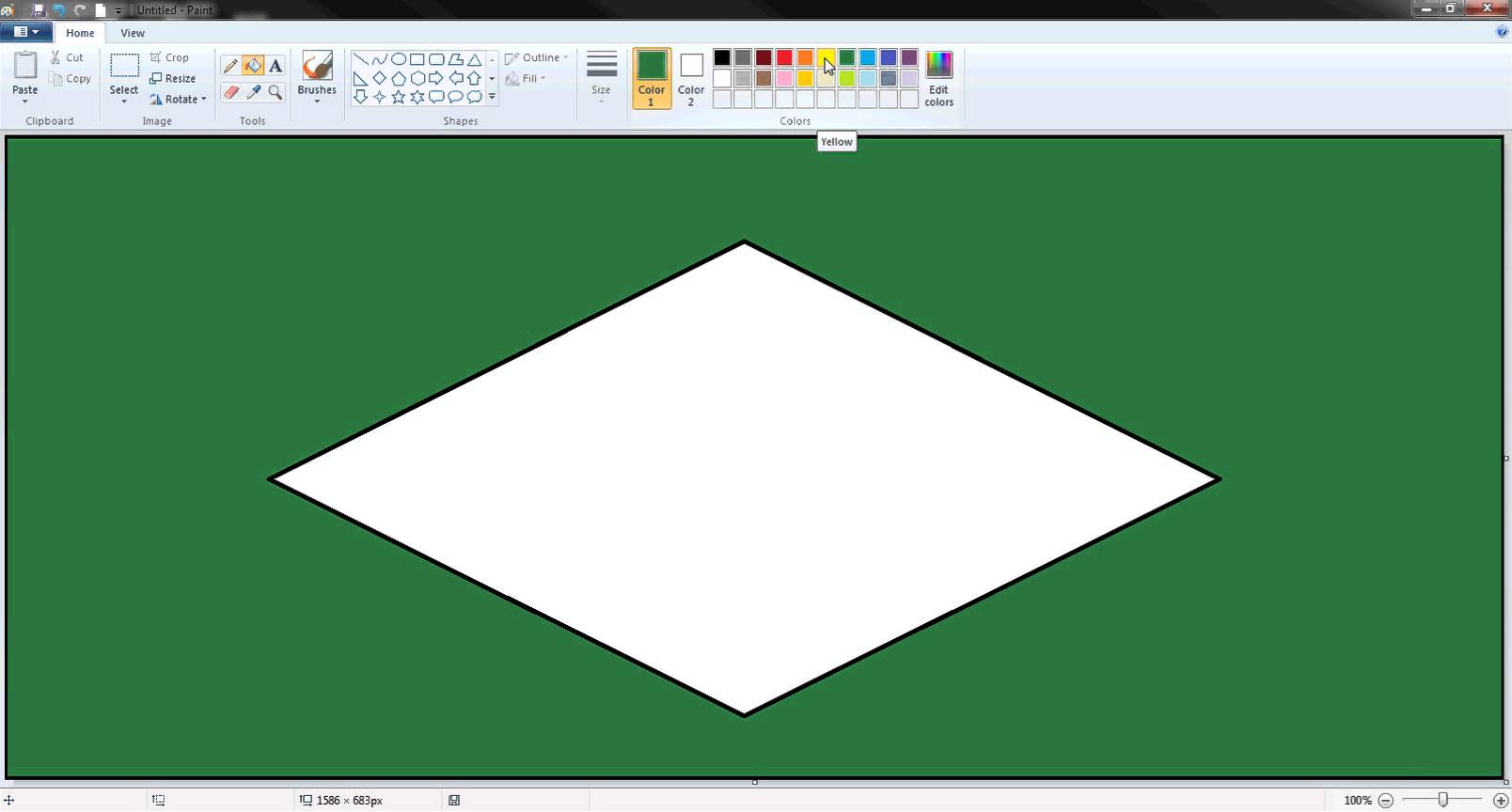Click the New document icon in title bar
The image size is (1512, 812).
pos(101,10)
